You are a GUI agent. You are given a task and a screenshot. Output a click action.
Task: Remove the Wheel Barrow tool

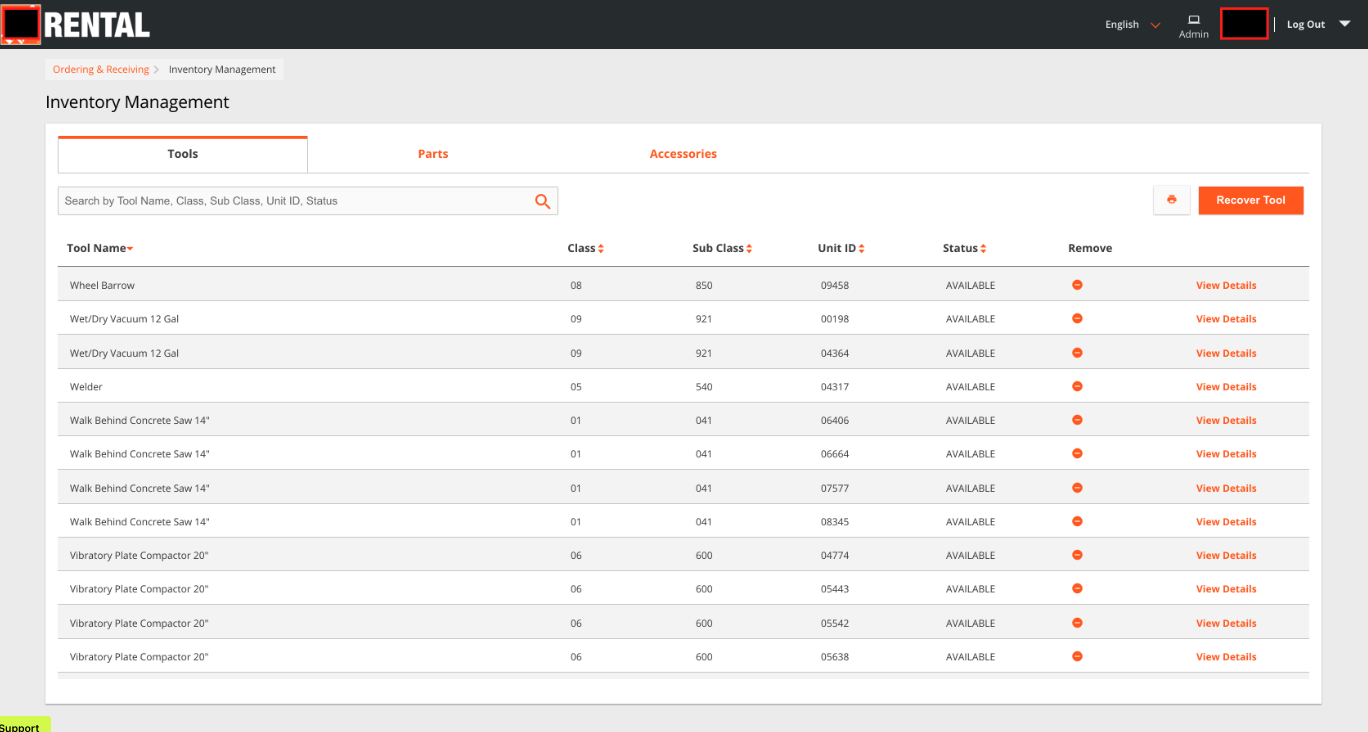[1077, 285]
